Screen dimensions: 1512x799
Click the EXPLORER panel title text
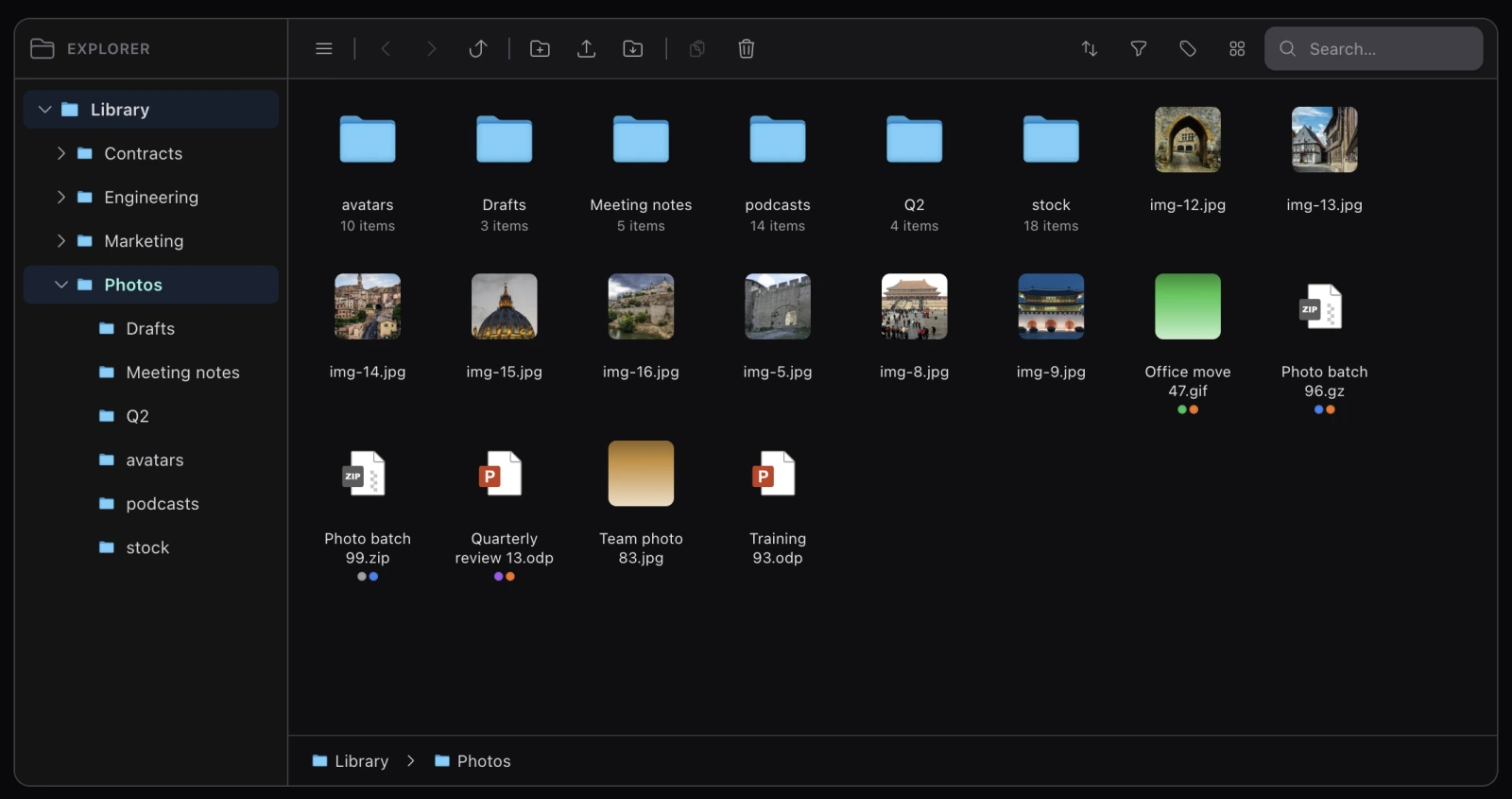pos(109,48)
